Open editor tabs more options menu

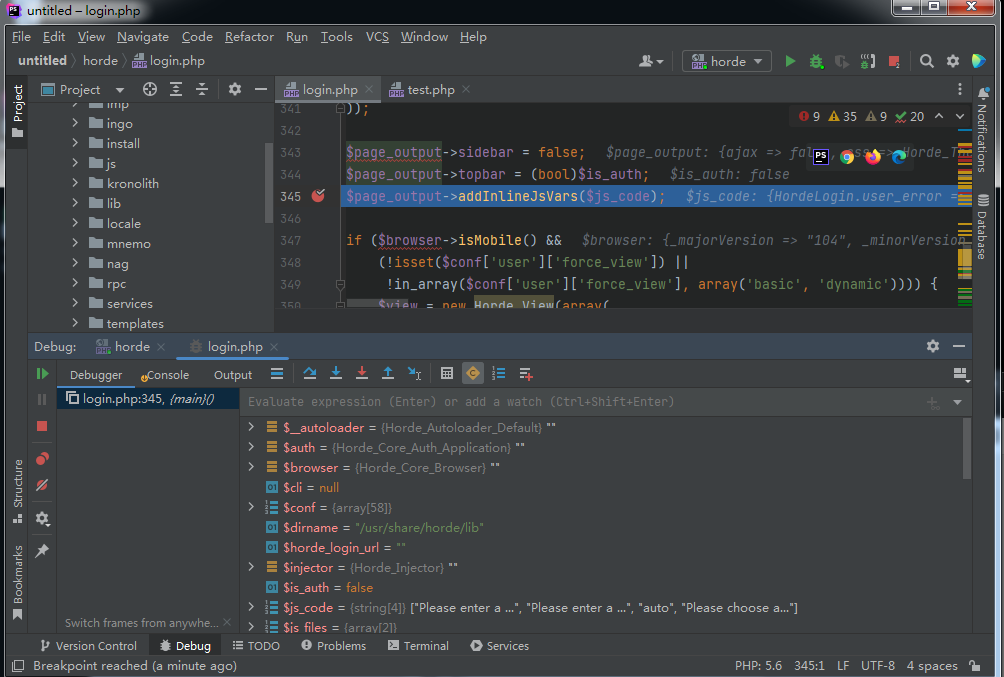point(959,90)
